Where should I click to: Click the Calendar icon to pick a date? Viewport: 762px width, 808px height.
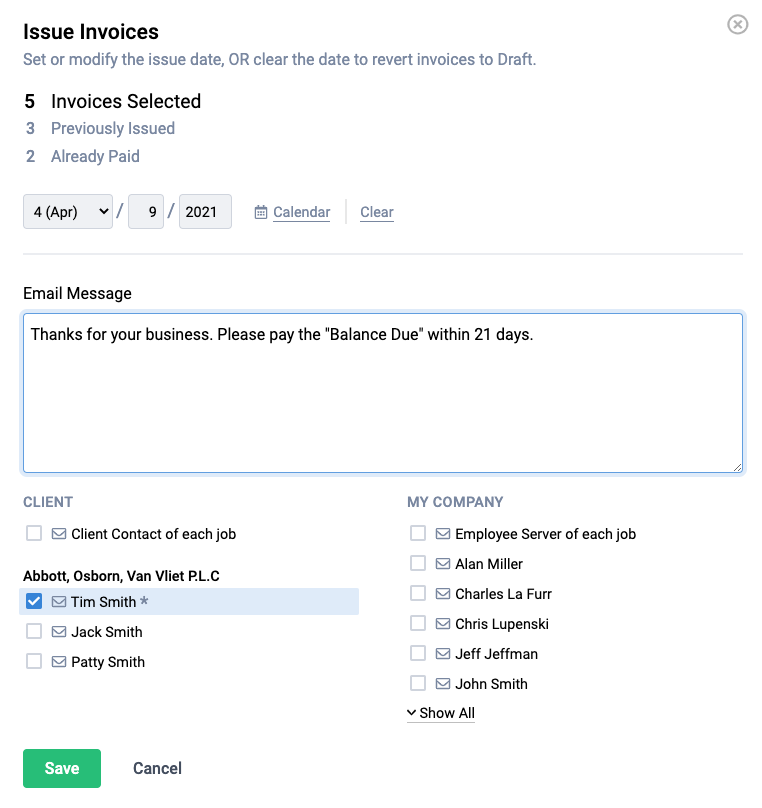pyautogui.click(x=291, y=212)
